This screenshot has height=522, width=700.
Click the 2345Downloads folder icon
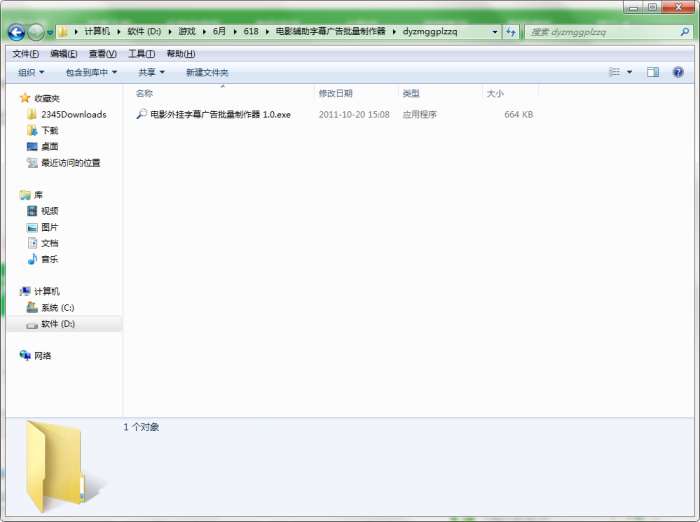(x=31, y=114)
